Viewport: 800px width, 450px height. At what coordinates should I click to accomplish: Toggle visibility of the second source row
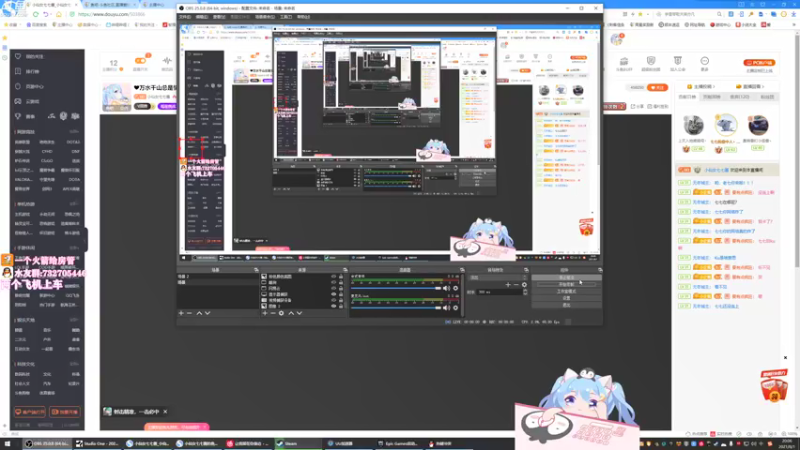(333, 283)
